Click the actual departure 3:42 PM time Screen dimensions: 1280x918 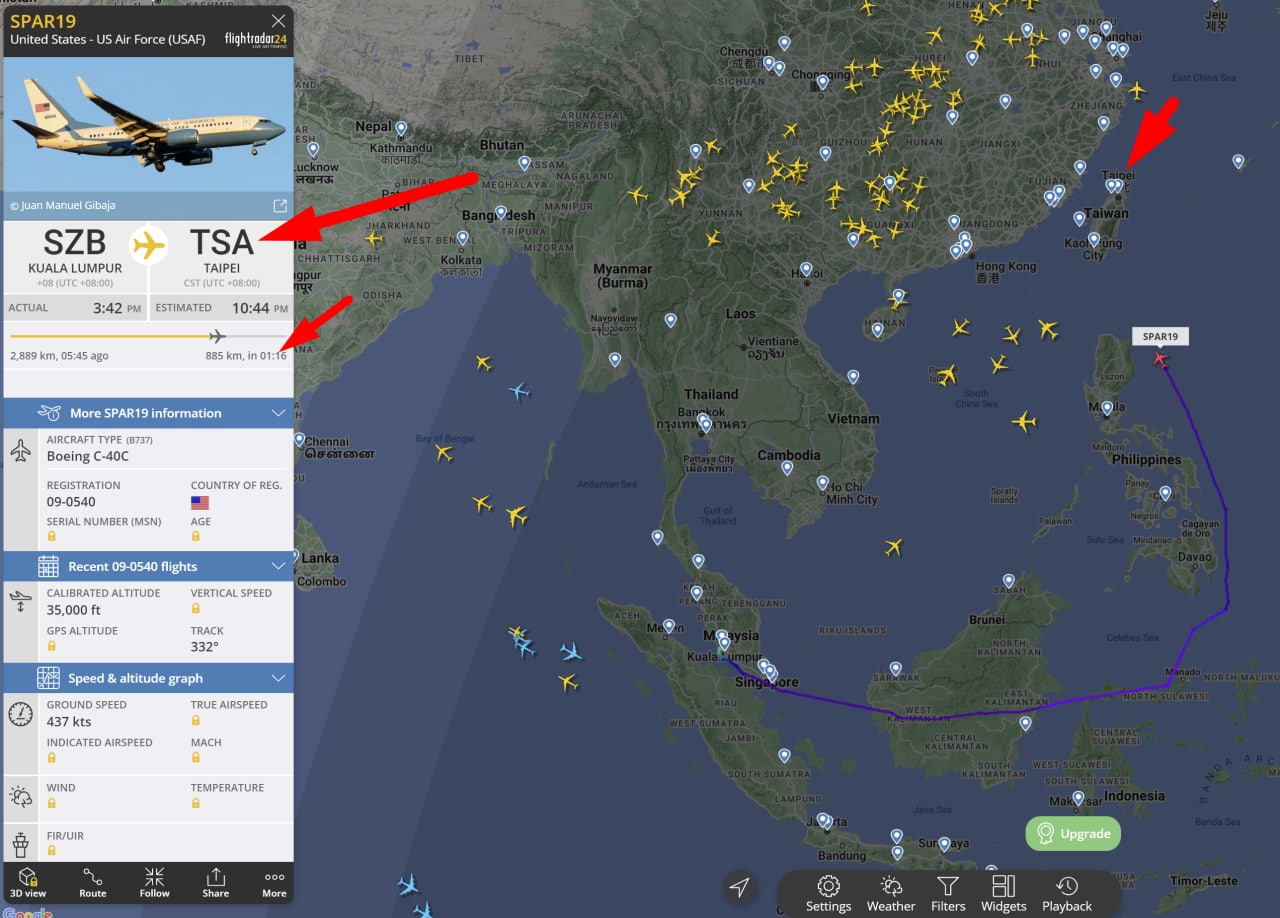point(116,308)
